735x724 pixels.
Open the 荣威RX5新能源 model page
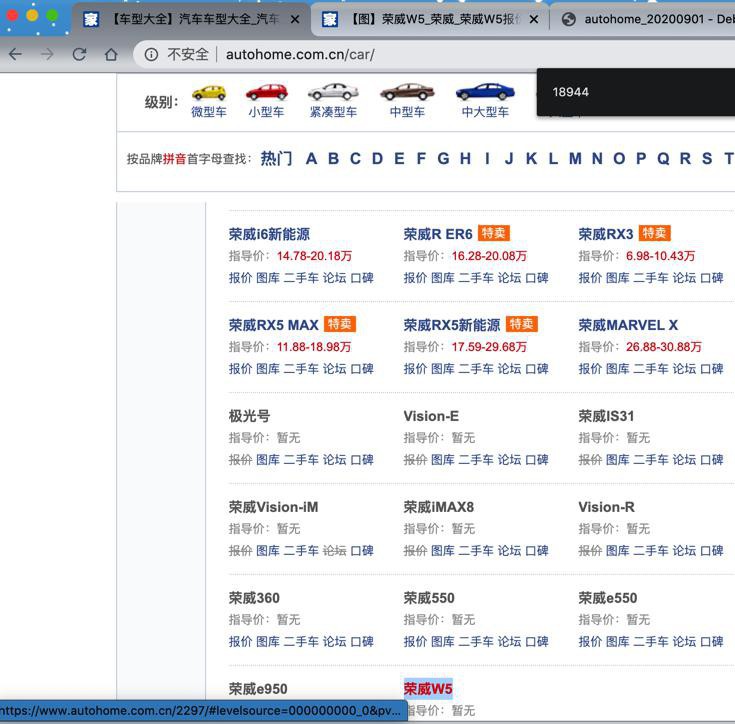[452, 325]
